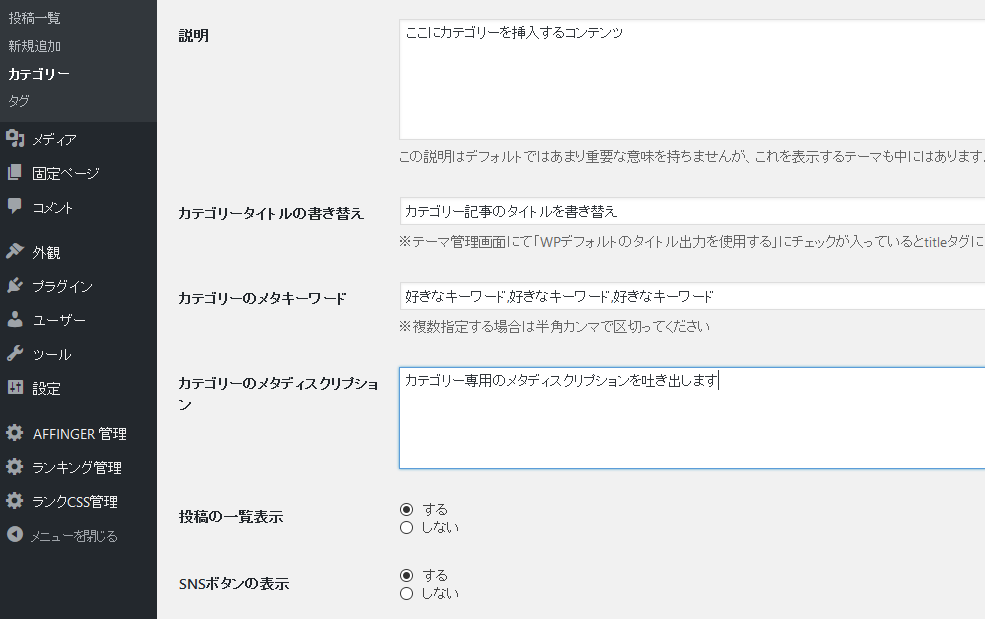This screenshot has height=619, width=985.
Task: Open カテゴリー in the sidebar submenu
Action: coord(39,74)
